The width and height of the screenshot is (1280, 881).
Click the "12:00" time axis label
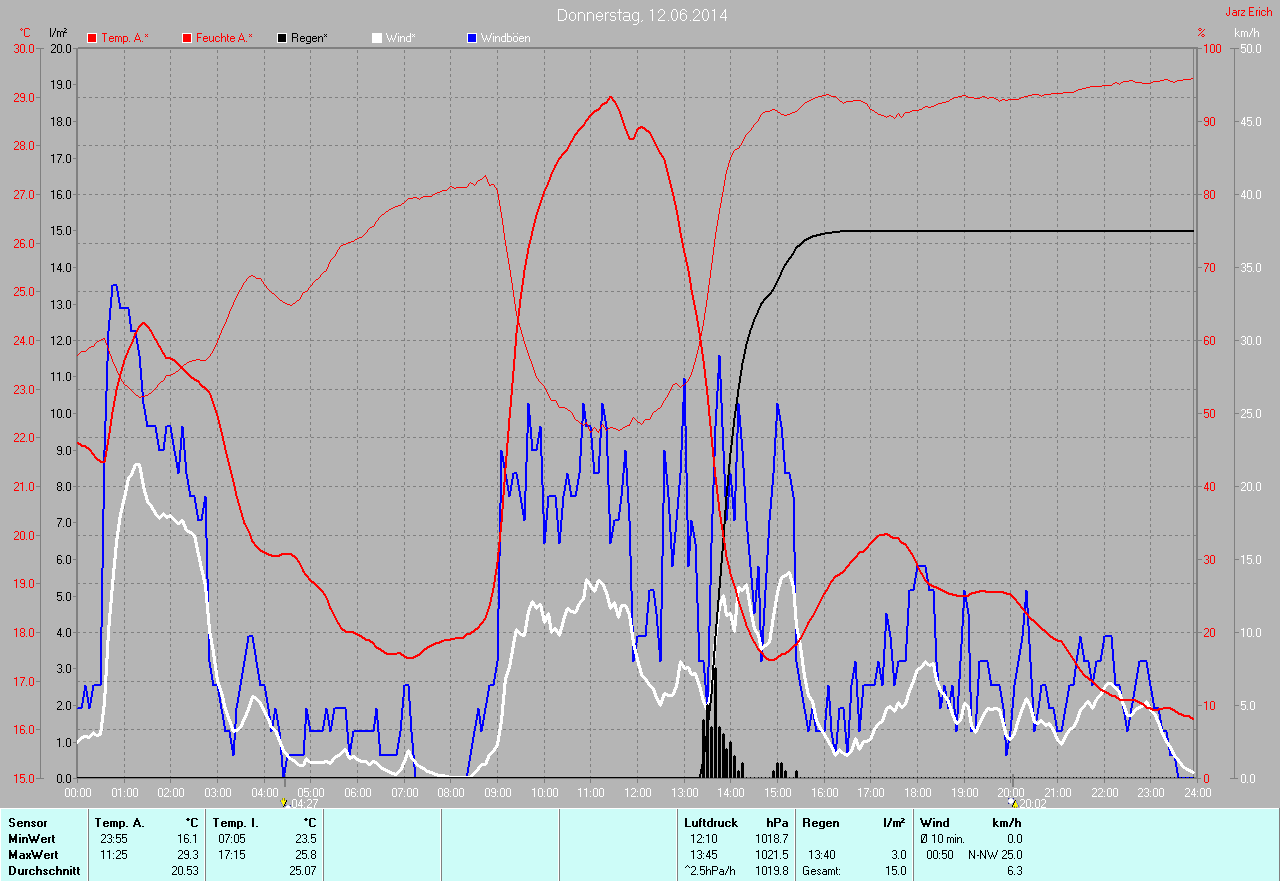point(637,792)
